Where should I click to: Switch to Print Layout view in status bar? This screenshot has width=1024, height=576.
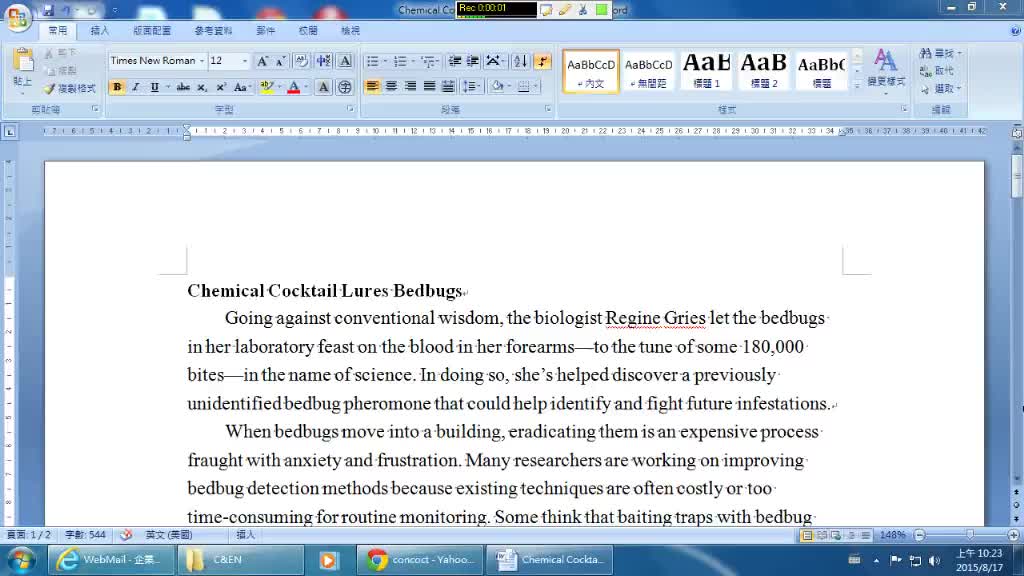807,536
